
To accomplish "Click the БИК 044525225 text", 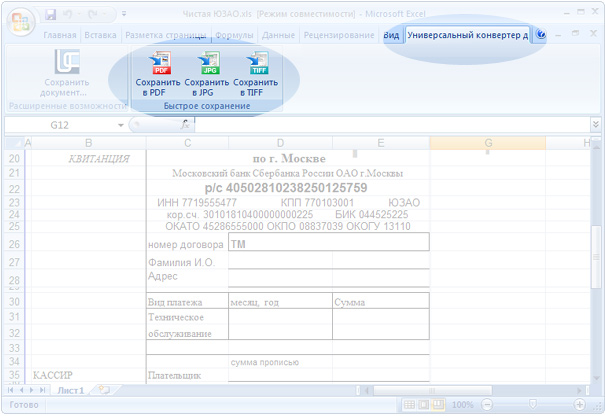I will click(372, 215).
